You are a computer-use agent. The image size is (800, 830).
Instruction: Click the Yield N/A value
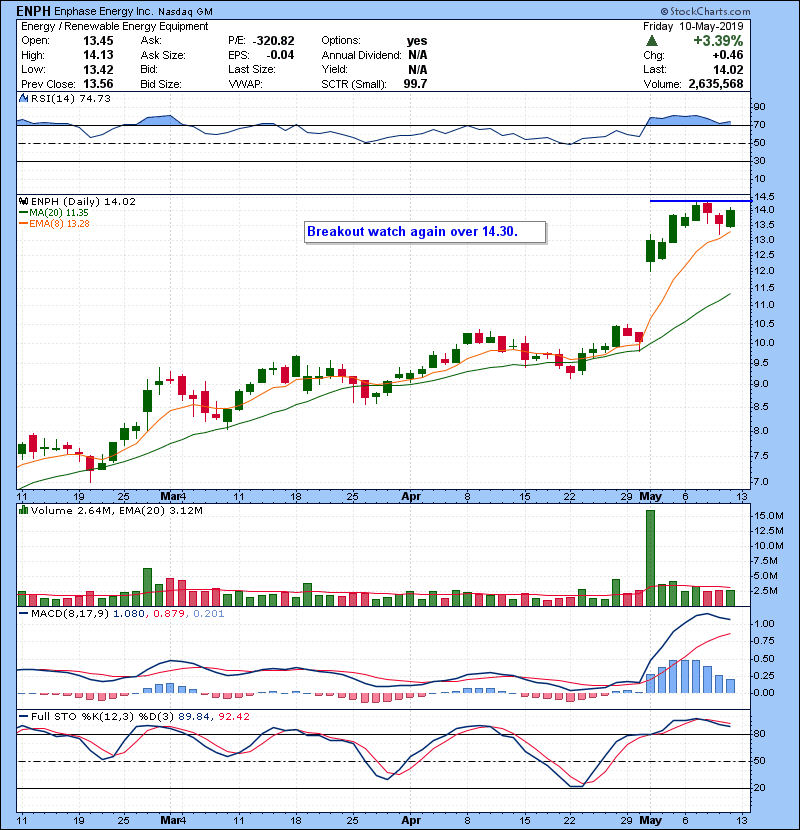click(417, 69)
